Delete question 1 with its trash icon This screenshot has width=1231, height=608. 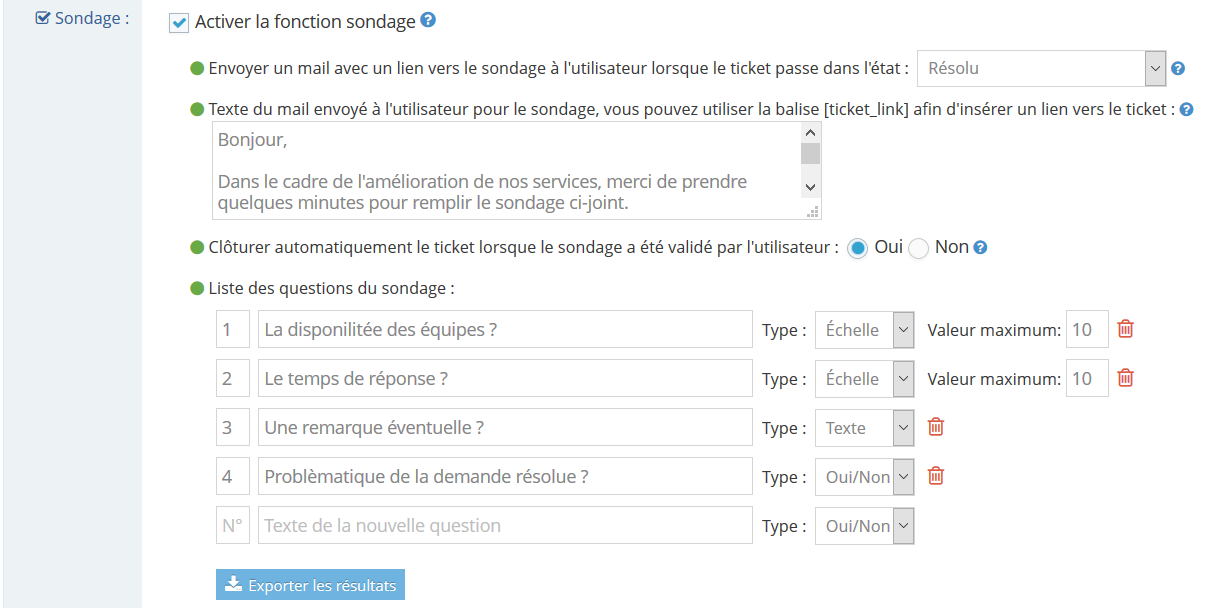(1125, 329)
